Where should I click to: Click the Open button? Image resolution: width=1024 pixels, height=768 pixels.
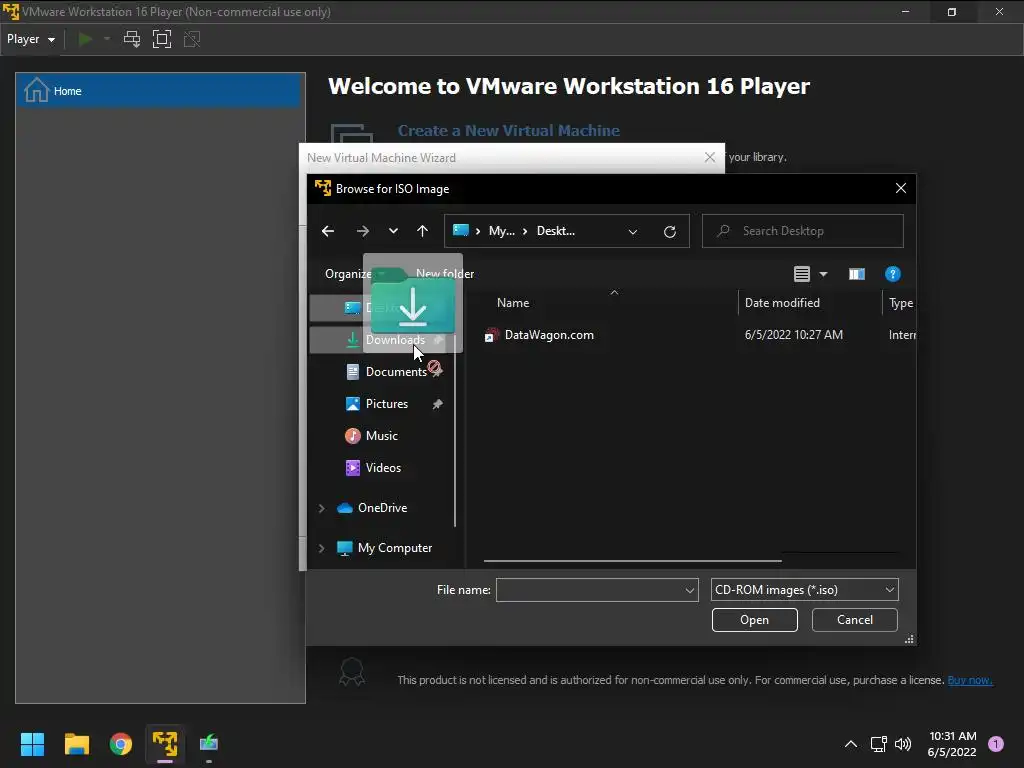[x=754, y=620]
